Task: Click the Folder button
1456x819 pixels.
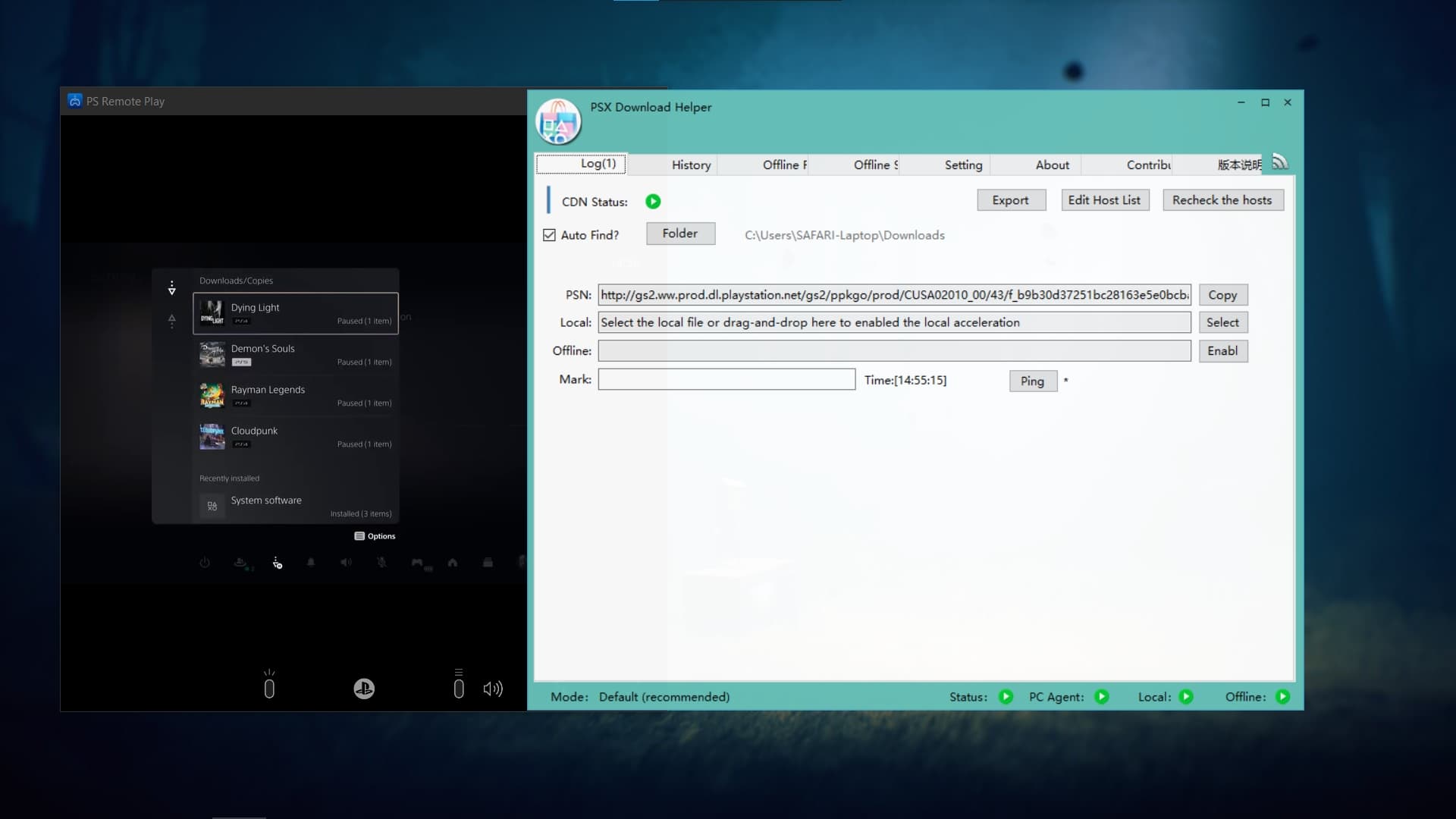Action: click(680, 234)
